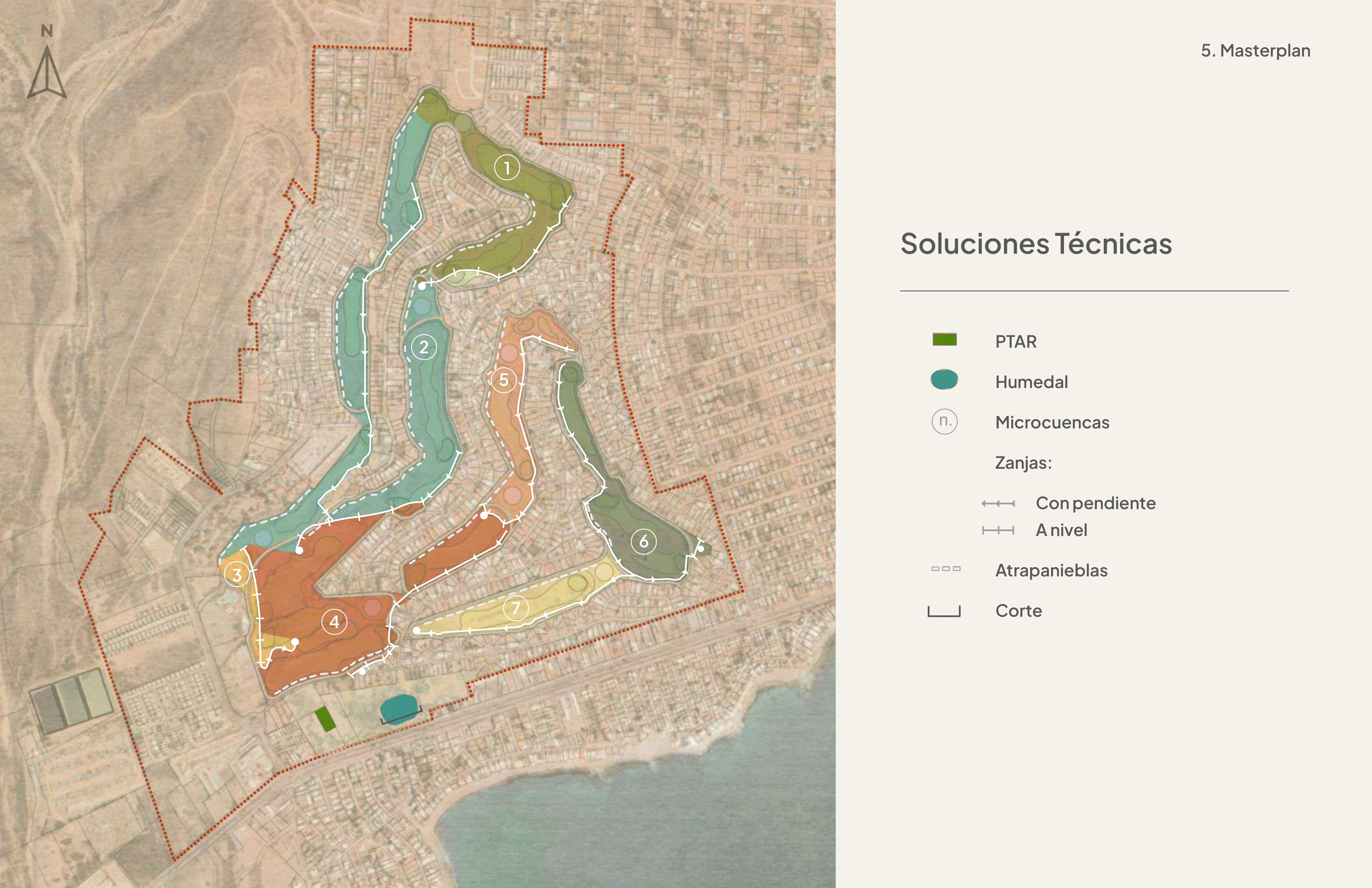Click microcuenca marker number 1
The height and width of the screenshot is (888, 1372).
(x=507, y=168)
